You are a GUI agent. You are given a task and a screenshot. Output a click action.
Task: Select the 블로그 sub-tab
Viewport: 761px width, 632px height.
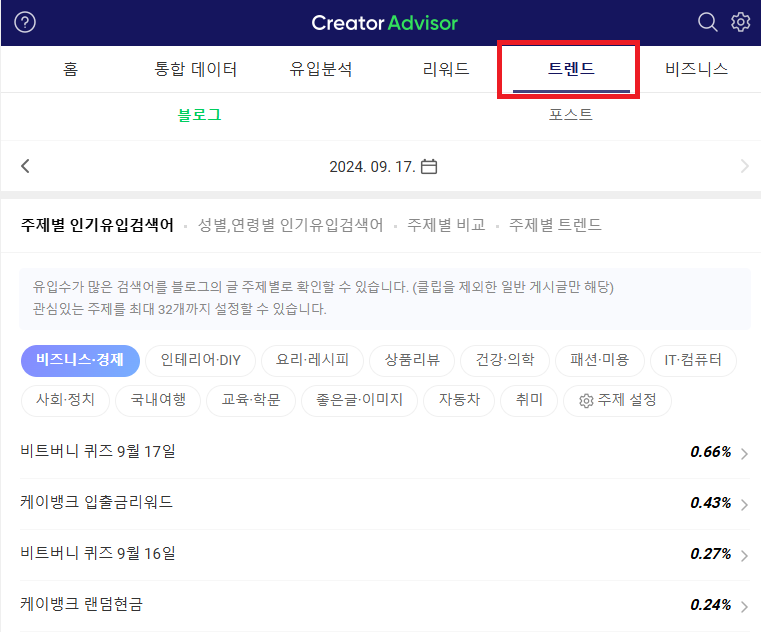[x=199, y=115]
